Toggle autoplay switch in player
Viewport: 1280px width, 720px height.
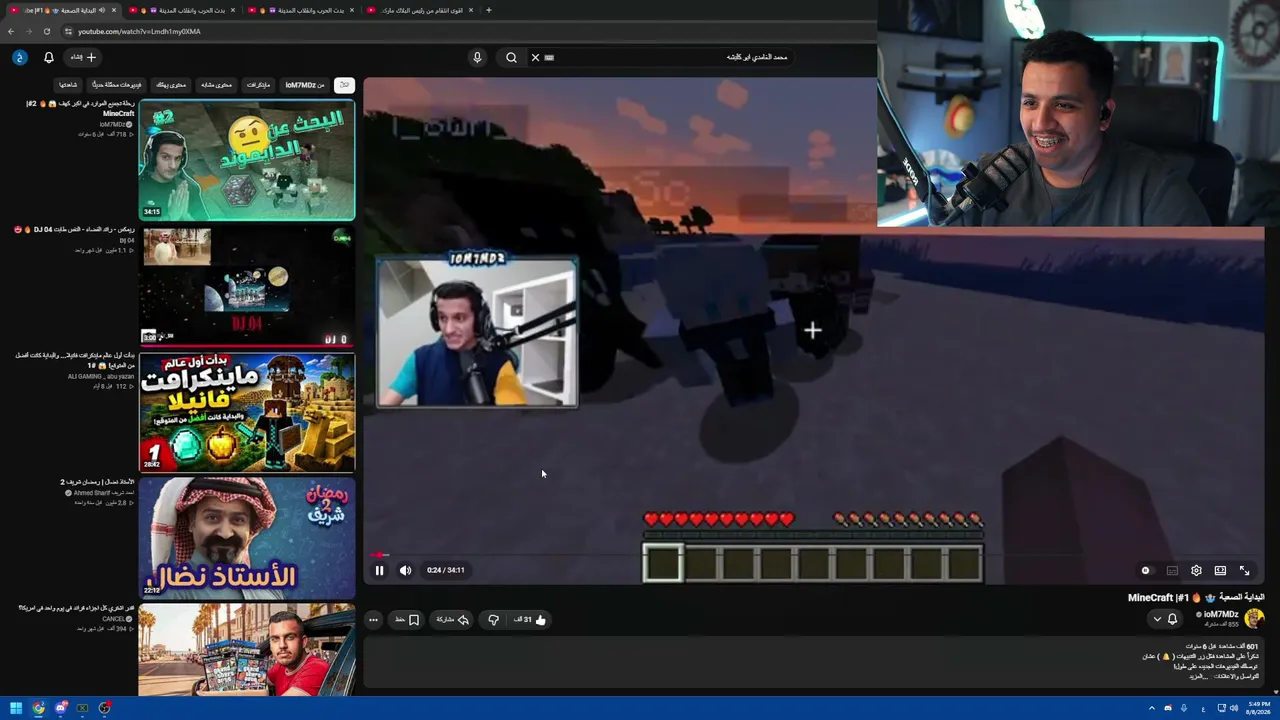coord(1146,570)
